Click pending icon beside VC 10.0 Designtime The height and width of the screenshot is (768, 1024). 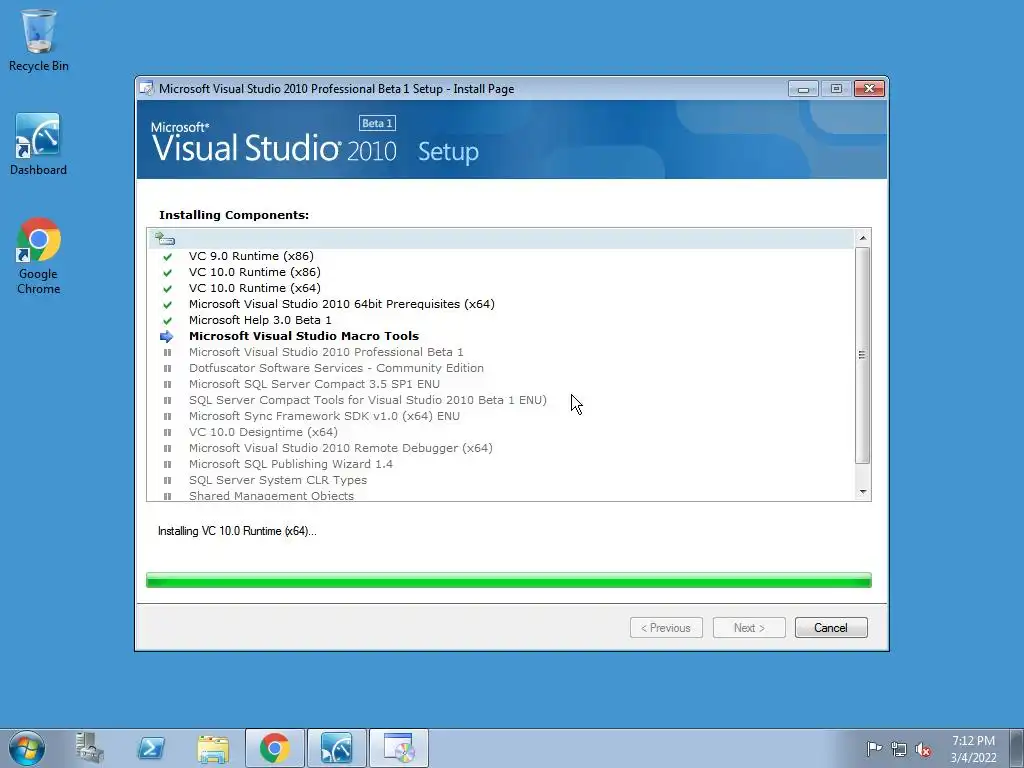tap(167, 432)
